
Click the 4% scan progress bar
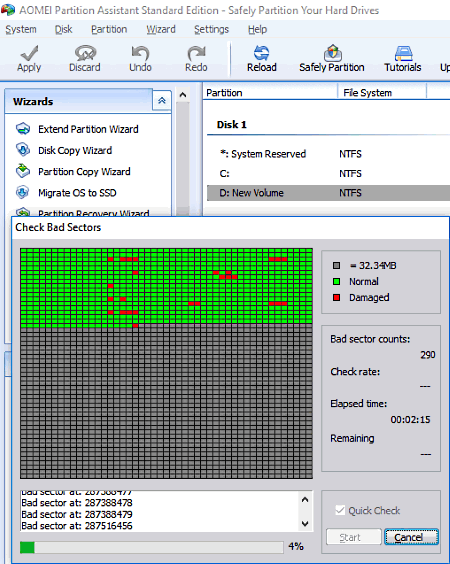coord(152,547)
